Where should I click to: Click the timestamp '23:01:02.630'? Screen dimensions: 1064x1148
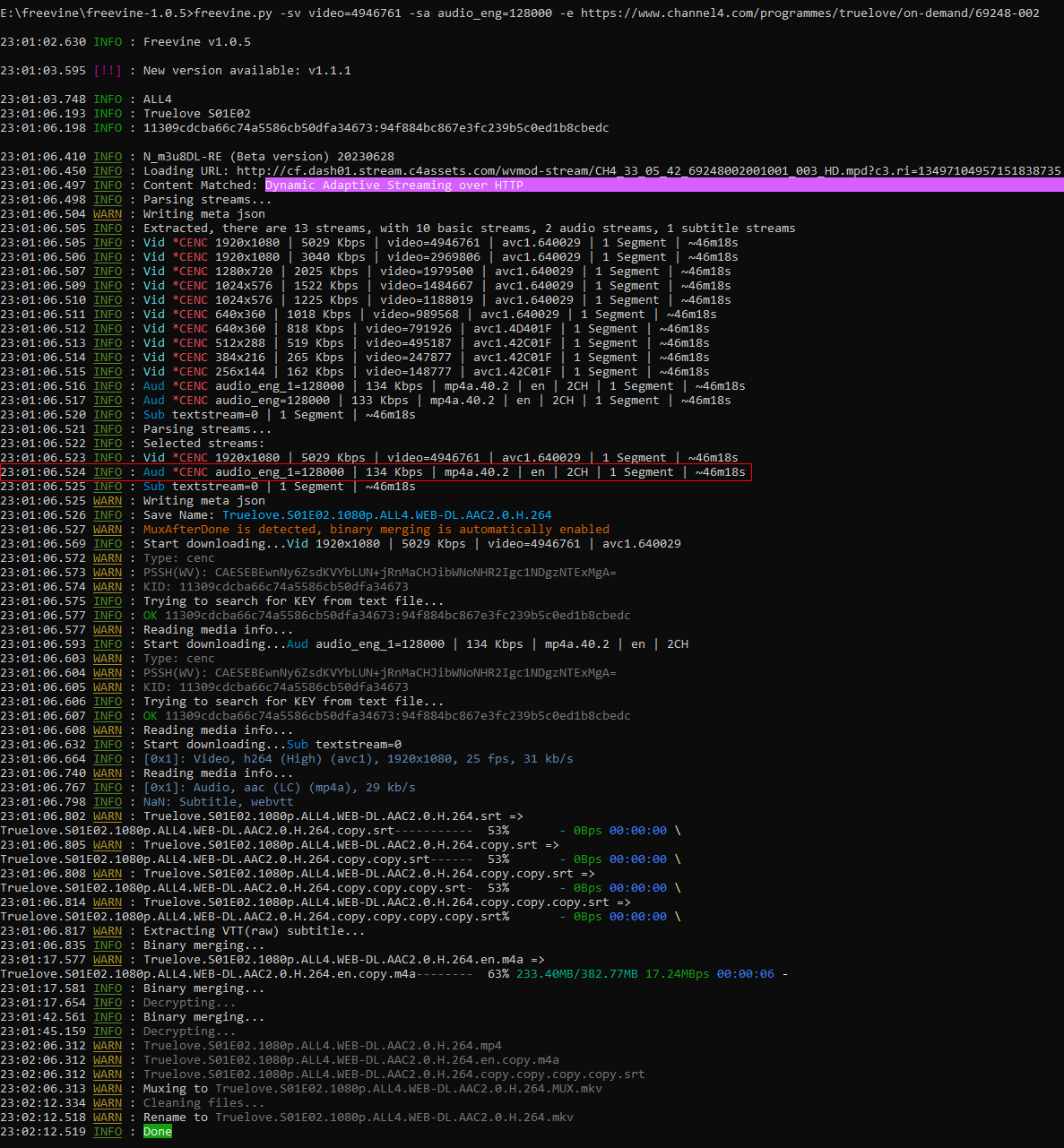(x=43, y=42)
